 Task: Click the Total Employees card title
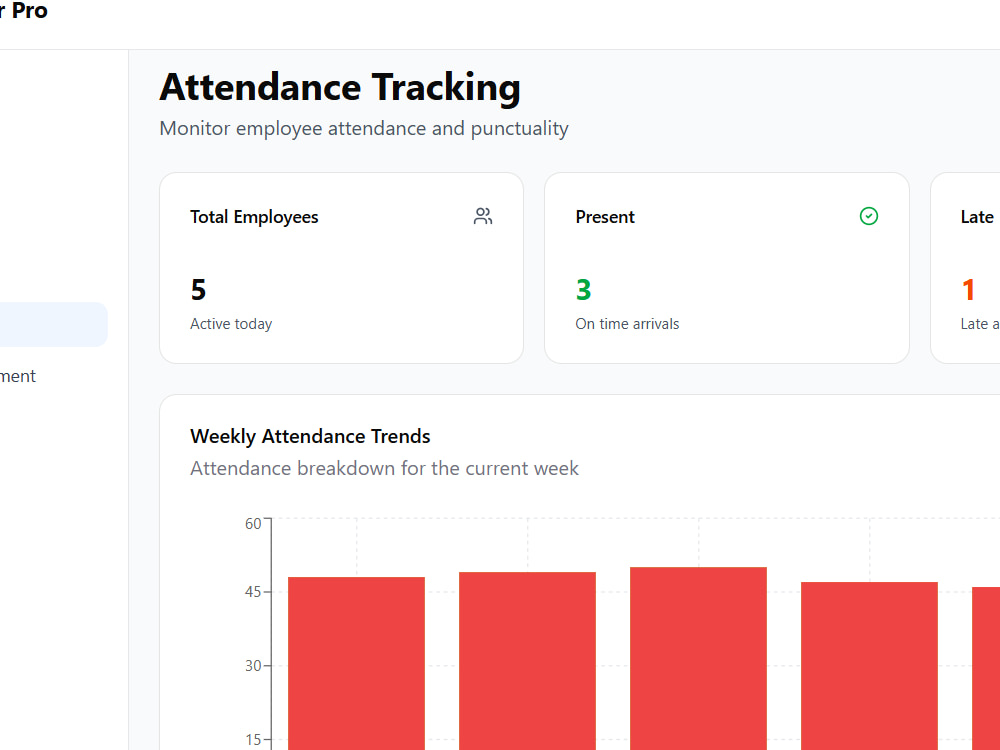pyautogui.click(x=254, y=217)
